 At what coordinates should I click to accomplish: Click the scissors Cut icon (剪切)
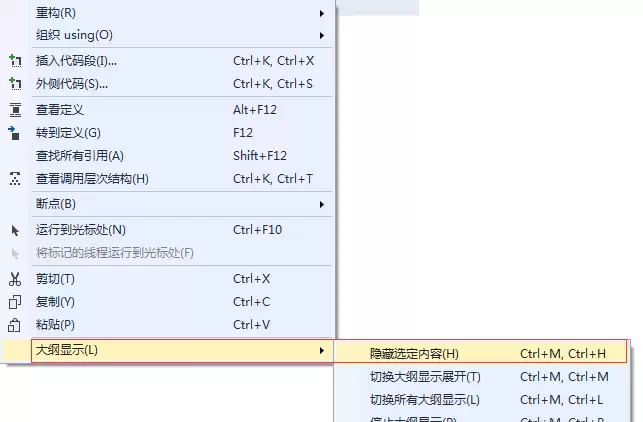pyautogui.click(x=15, y=279)
